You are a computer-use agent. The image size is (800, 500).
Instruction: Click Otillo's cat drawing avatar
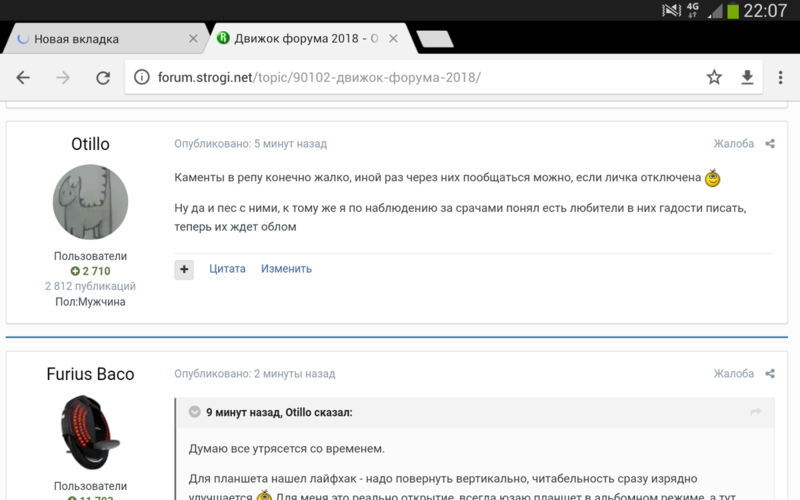(90, 202)
